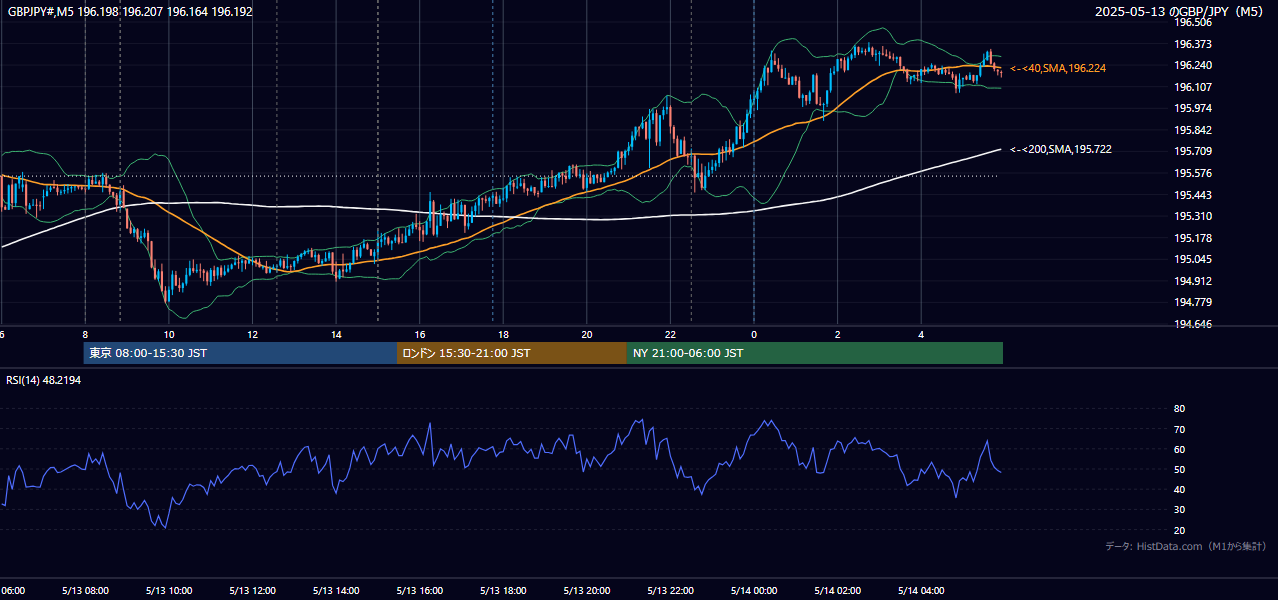
Task: Click the 5/14 02:00 bottom time label
Action: tap(837, 591)
